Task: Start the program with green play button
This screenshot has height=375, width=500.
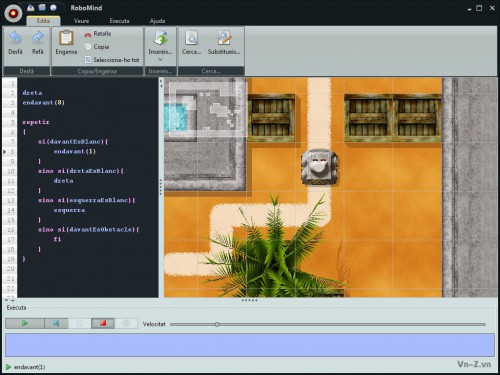Action: 25,323
